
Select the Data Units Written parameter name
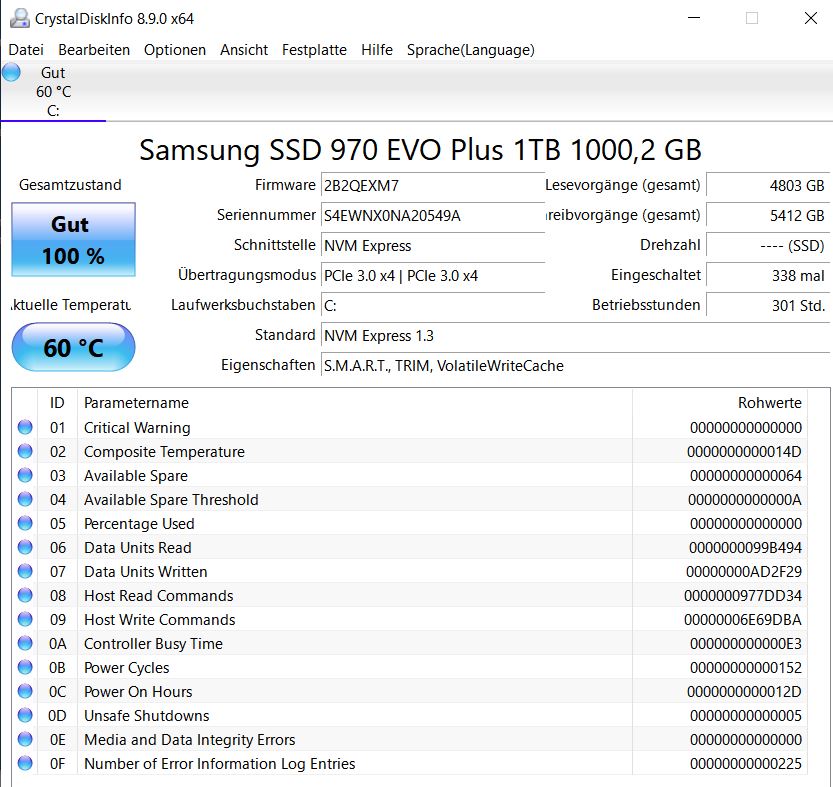pyautogui.click(x=146, y=572)
